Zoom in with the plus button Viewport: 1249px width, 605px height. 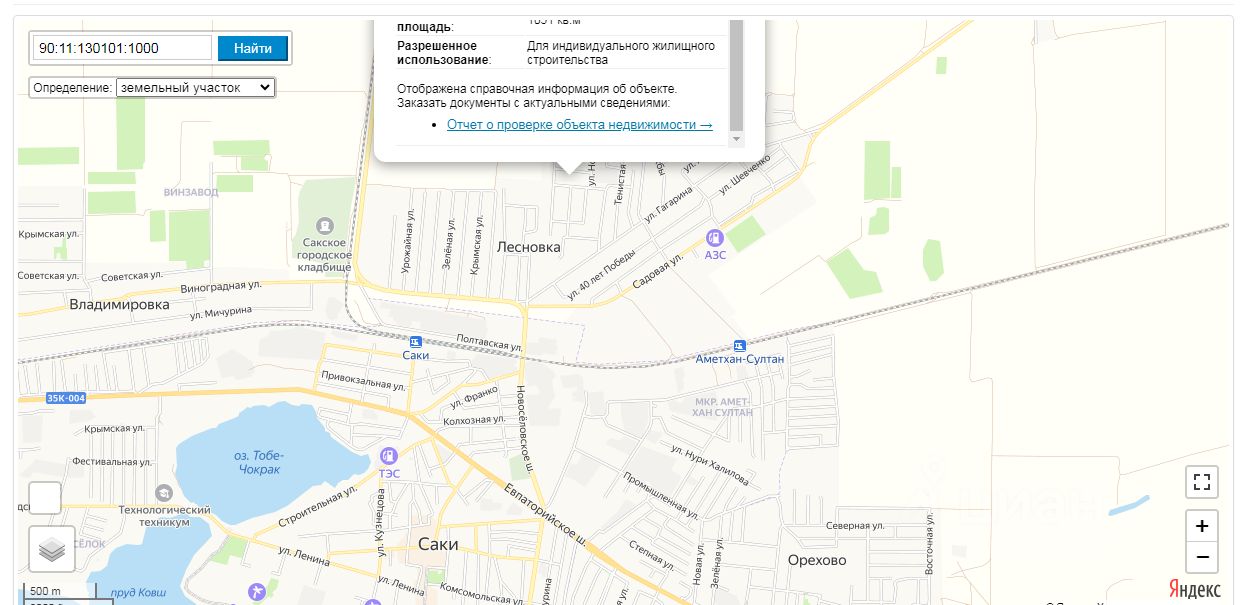[x=1202, y=526]
